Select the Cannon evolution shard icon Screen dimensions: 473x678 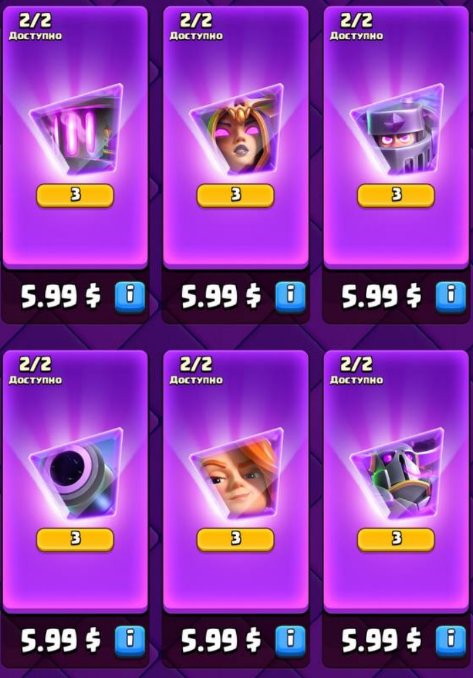tap(76, 475)
